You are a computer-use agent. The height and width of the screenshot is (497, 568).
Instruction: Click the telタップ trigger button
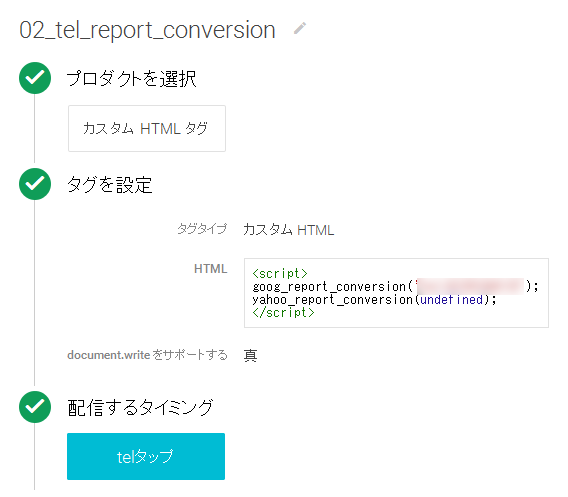146,456
